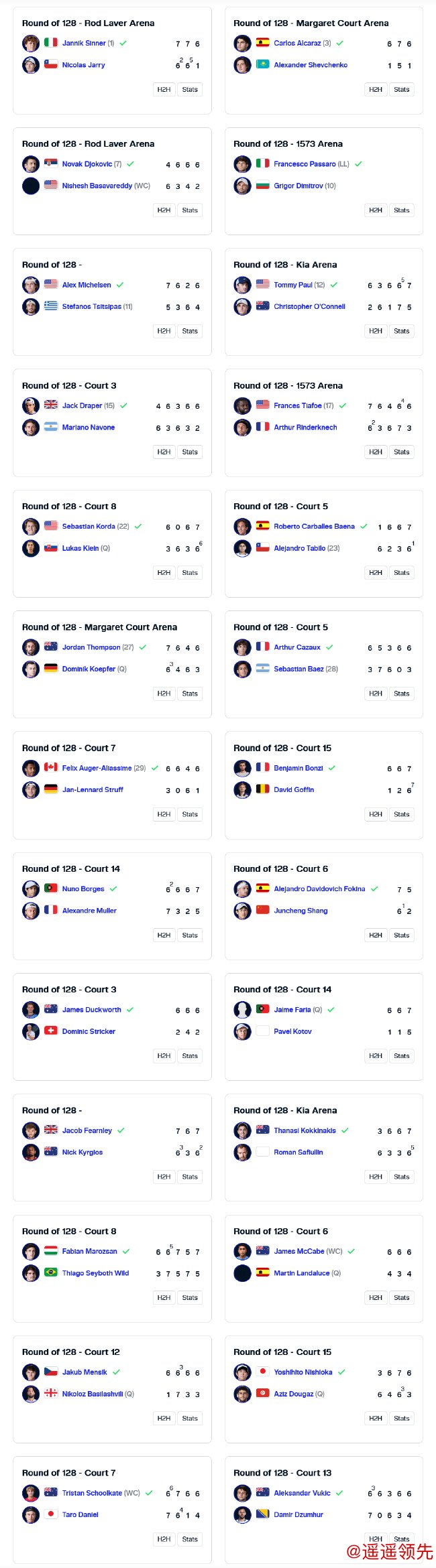The width and height of the screenshot is (436, 1568).
Task: Go to Grigor Dimitrov's player page
Action: [298, 186]
